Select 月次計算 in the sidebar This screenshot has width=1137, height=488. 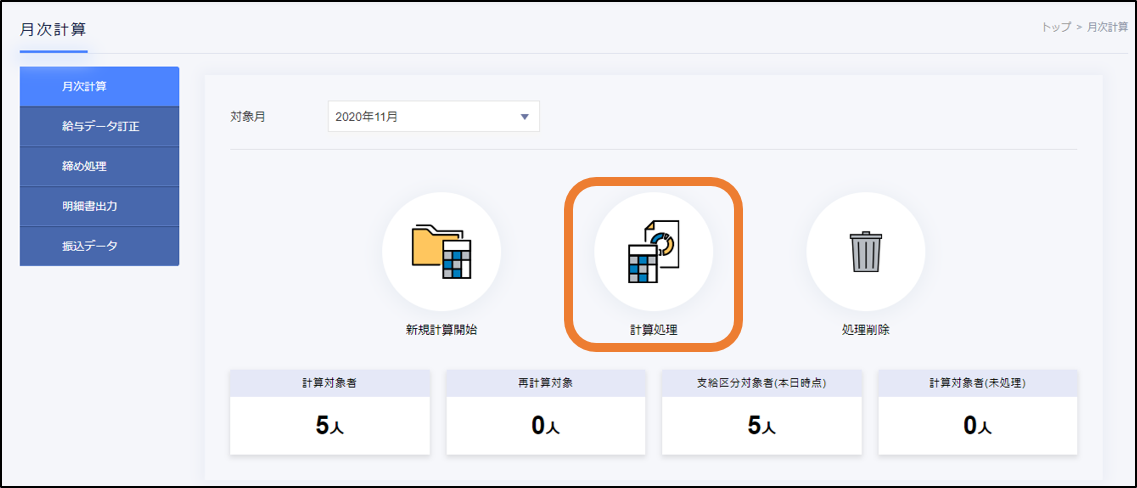(99, 87)
